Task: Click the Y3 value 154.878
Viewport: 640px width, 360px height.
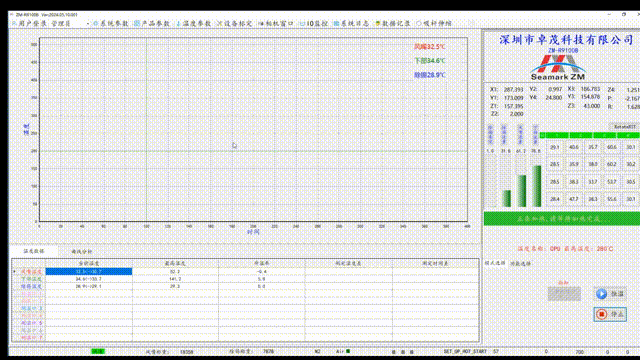Action: [x=590, y=97]
